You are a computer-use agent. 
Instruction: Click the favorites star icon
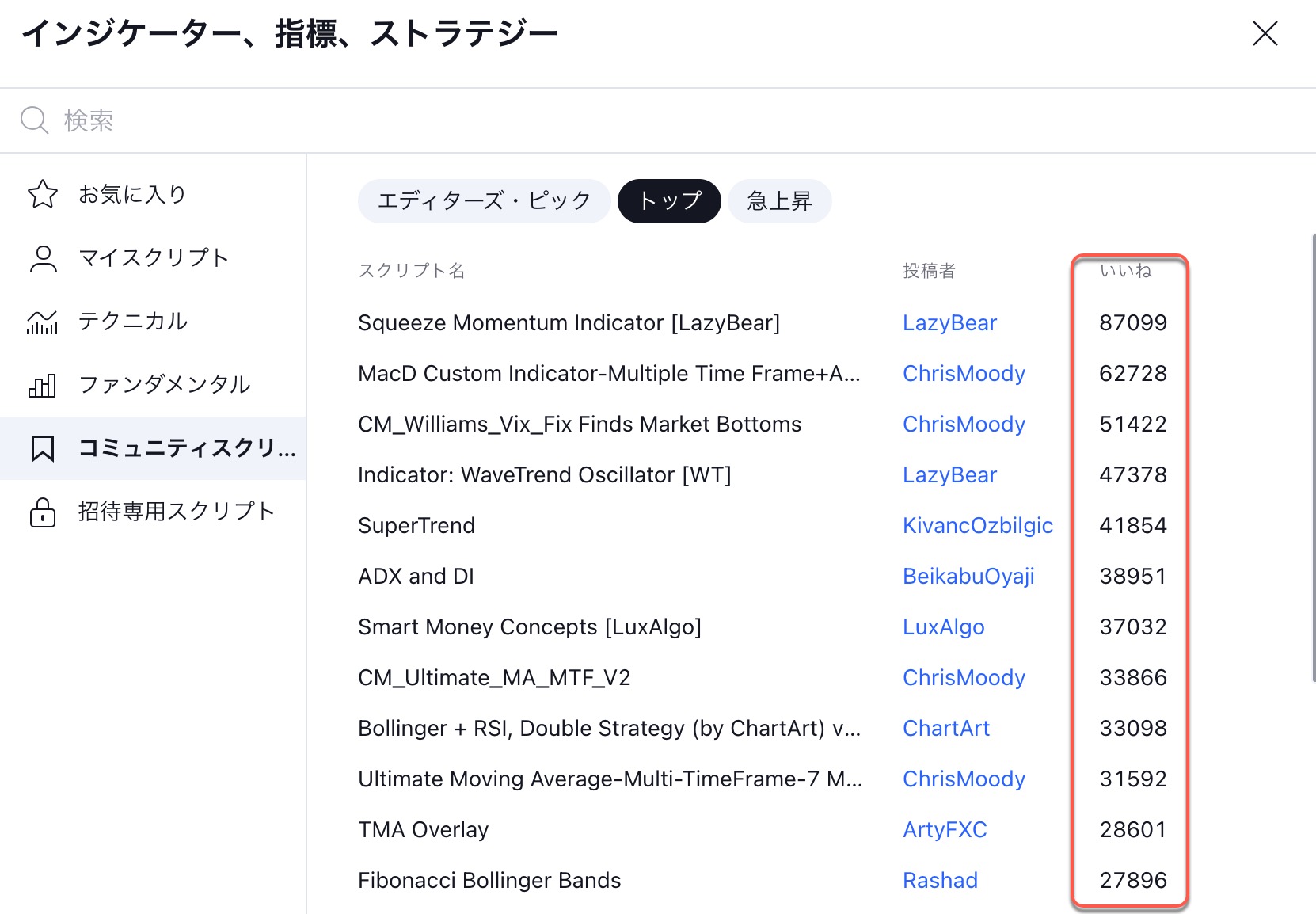(x=43, y=194)
